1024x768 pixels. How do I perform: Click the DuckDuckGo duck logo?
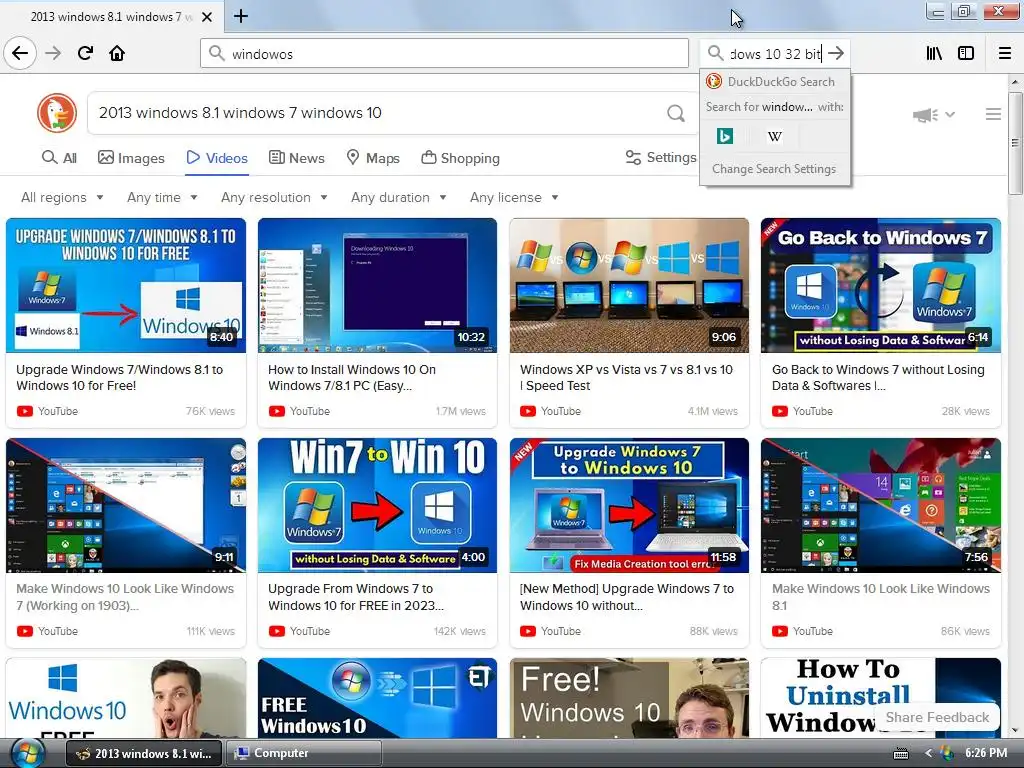click(x=57, y=113)
